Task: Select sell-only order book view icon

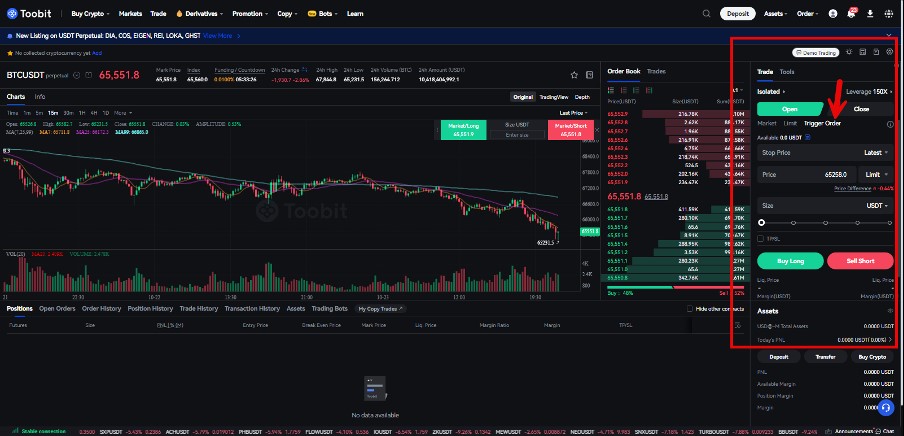Action: 649,90
